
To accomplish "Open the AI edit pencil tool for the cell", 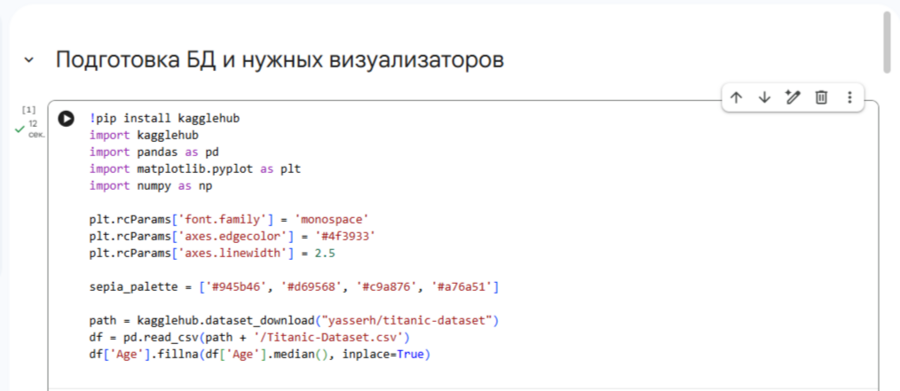I will click(x=793, y=98).
